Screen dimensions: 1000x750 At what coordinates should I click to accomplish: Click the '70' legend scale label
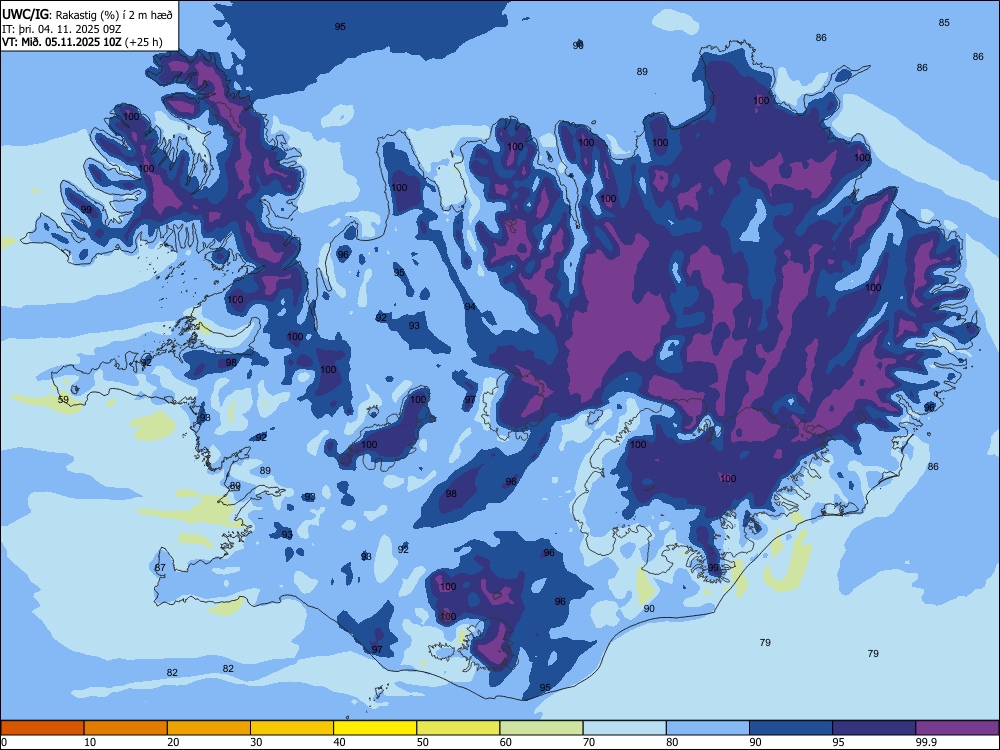[589, 742]
